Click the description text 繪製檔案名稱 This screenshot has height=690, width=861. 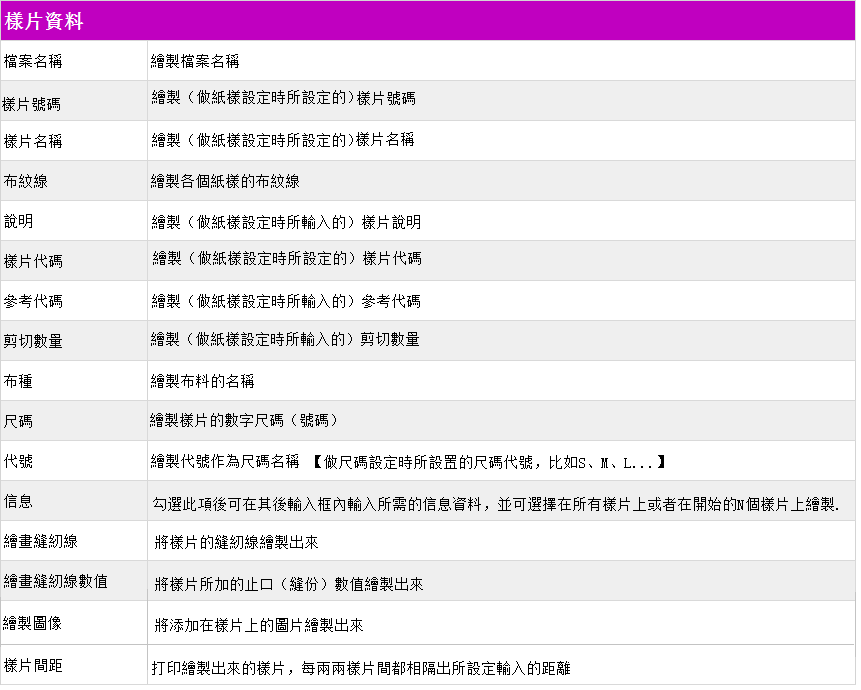point(195,61)
